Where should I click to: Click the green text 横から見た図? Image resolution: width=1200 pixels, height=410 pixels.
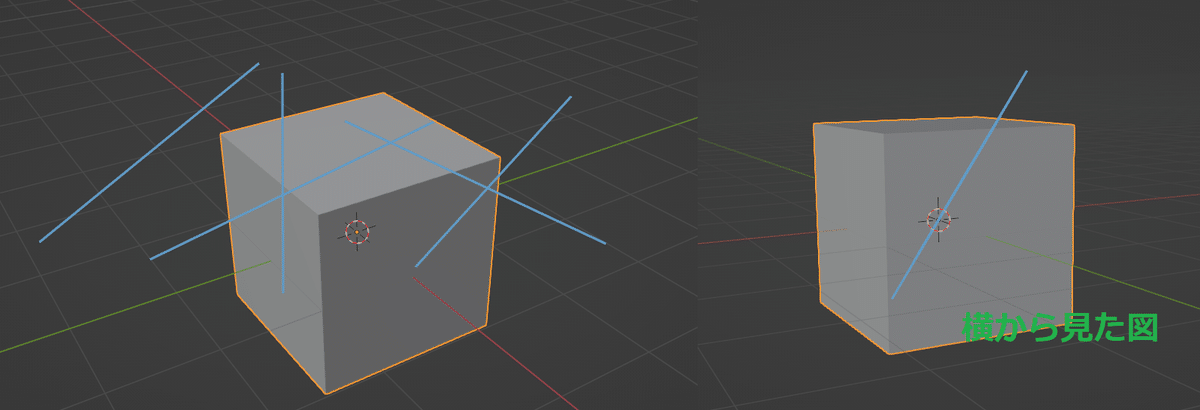click(x=1060, y=327)
